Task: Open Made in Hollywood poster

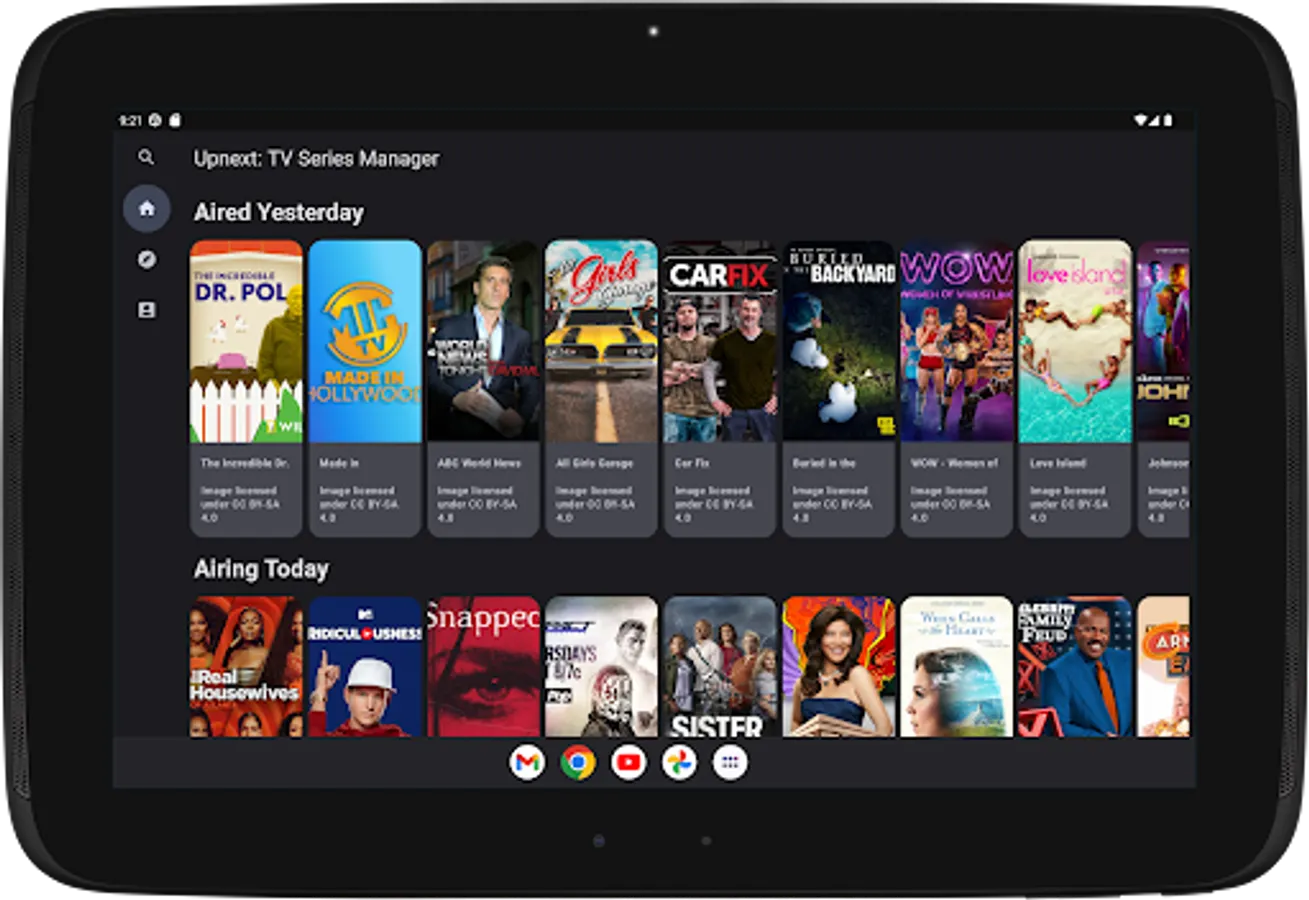Action: pos(365,341)
